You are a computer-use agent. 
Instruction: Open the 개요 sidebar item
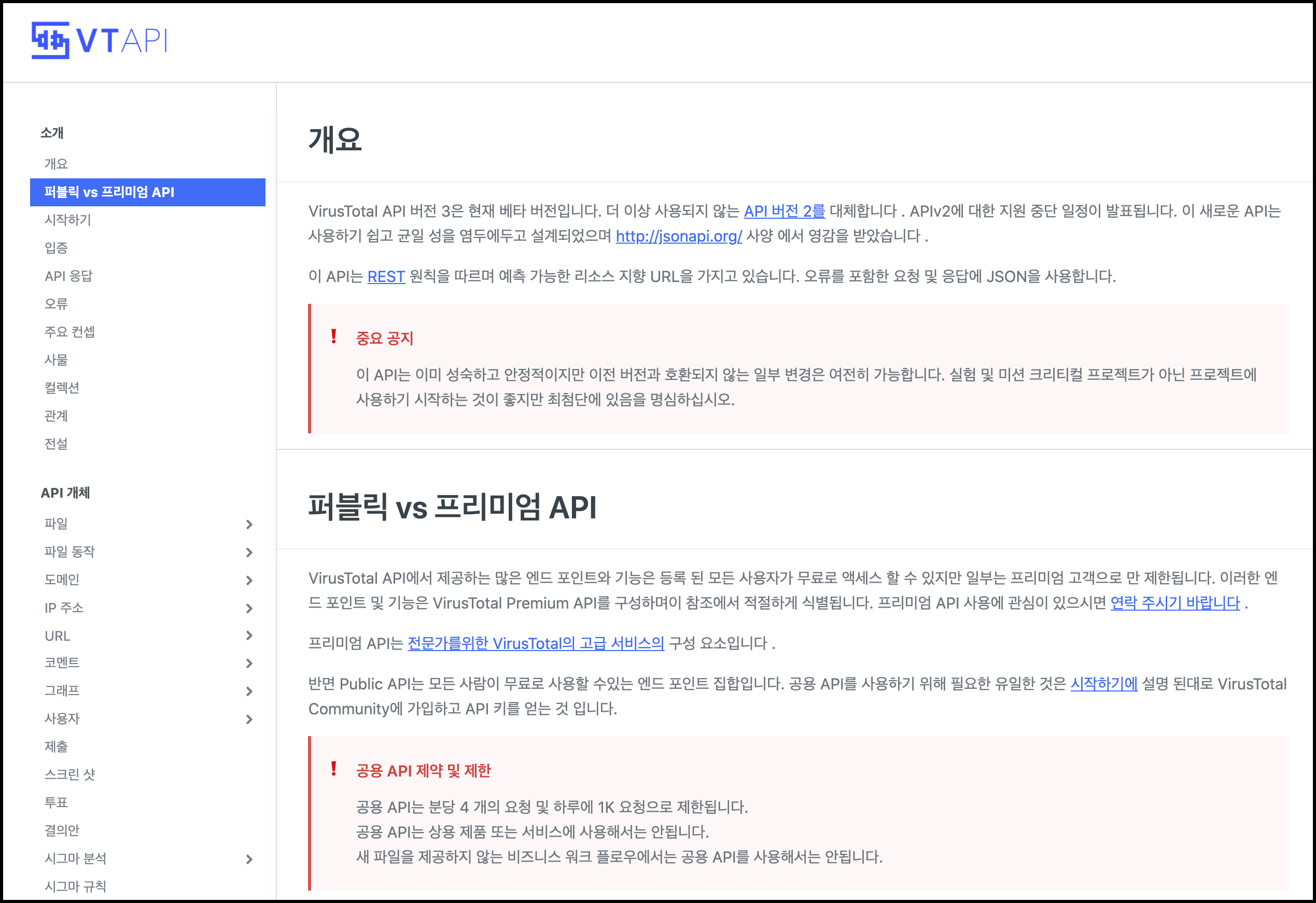click(56, 164)
